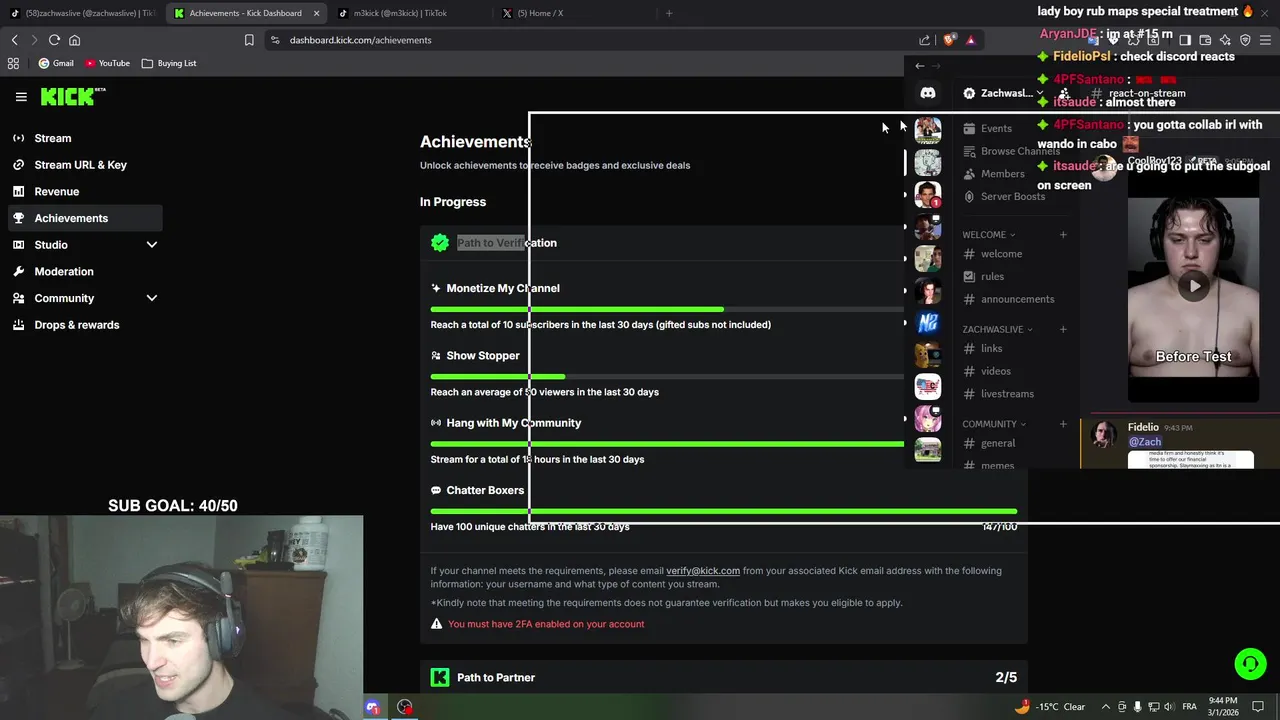Close the Achievements - Kick Dashboard tab
Viewport: 1280px width, 720px height.
click(x=317, y=13)
